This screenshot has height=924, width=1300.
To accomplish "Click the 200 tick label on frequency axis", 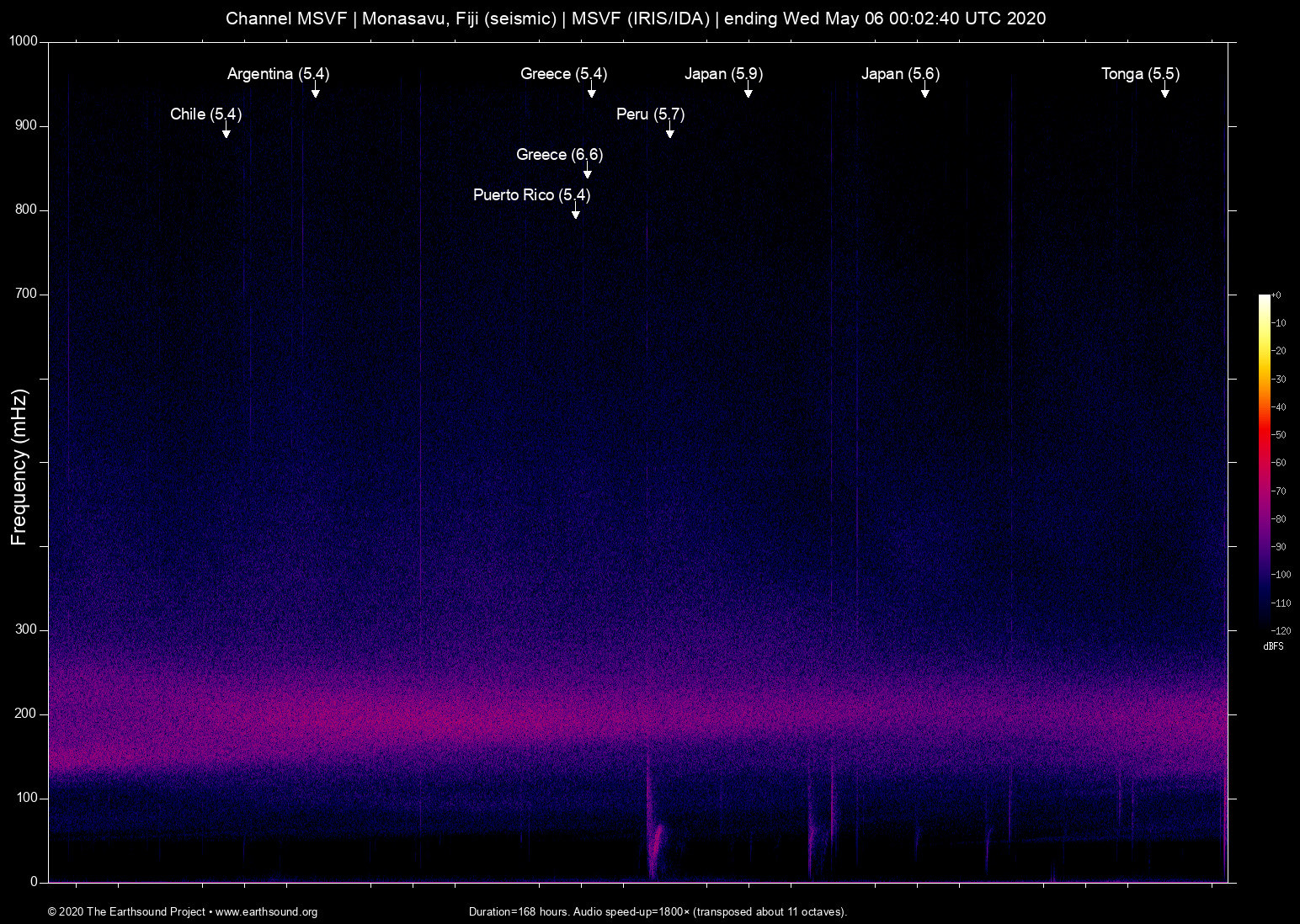I will pyautogui.click(x=27, y=714).
